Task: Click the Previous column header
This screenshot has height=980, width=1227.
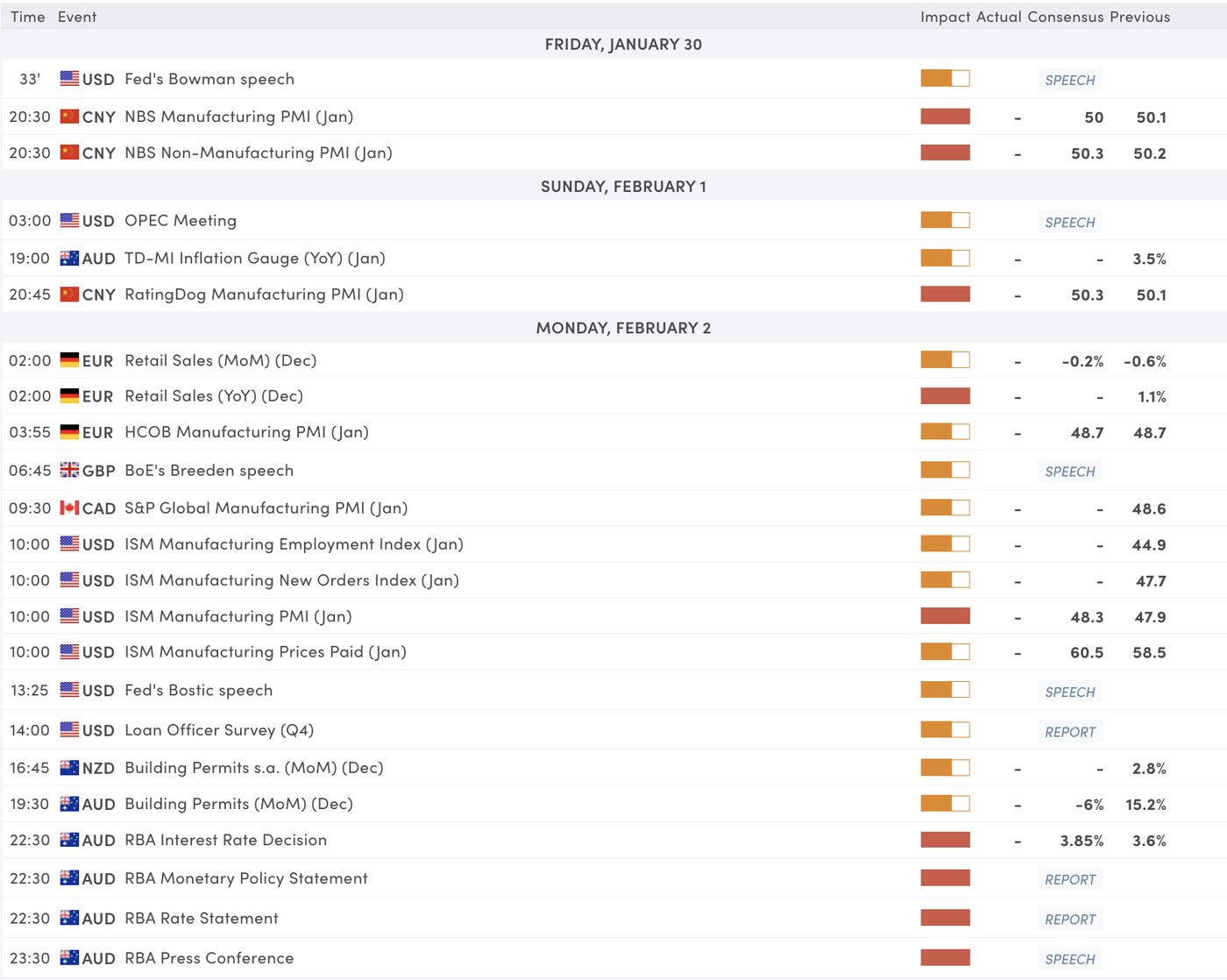Action: coord(1139,17)
